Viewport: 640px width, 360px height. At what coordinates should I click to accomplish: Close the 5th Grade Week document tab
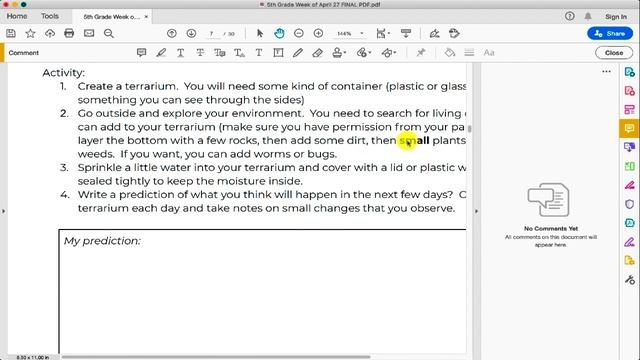click(146, 17)
